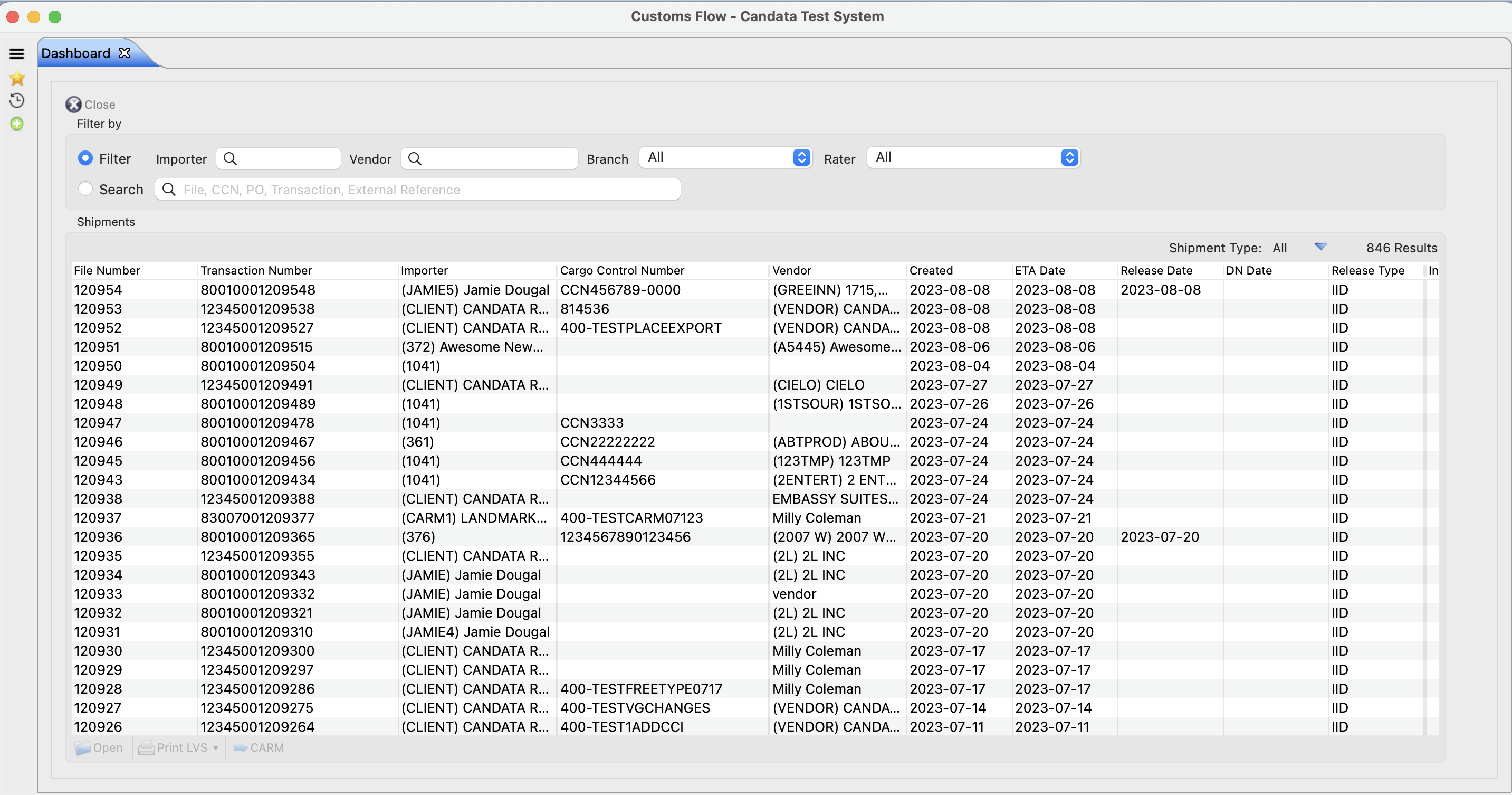Click transaction 12345001209527
1512x795 pixels.
257,328
